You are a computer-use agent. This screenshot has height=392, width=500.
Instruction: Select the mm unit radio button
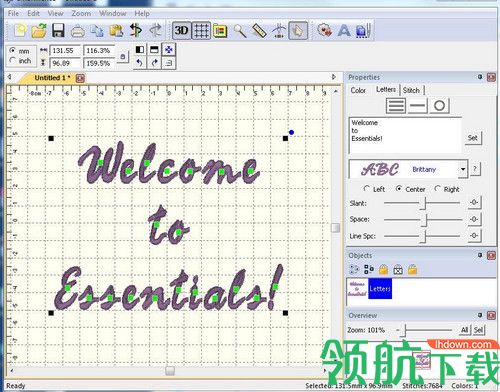pyautogui.click(x=13, y=50)
